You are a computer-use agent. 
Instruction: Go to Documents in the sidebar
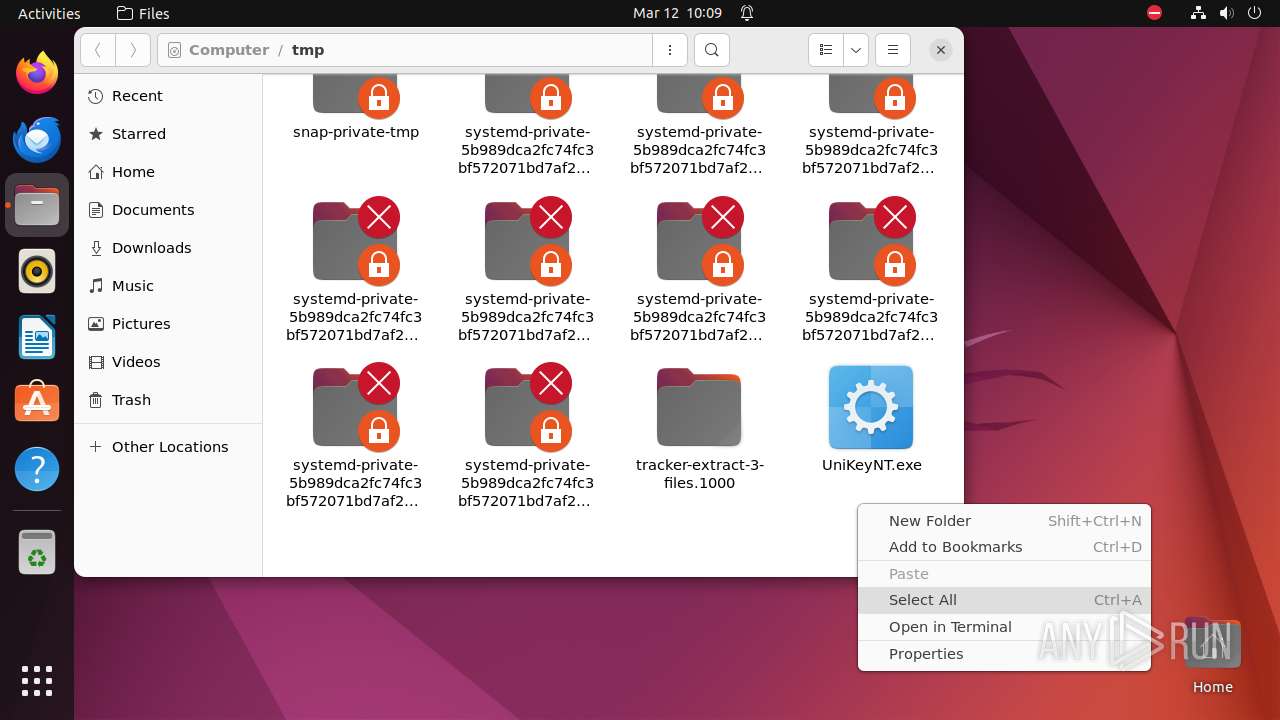[x=168, y=210]
